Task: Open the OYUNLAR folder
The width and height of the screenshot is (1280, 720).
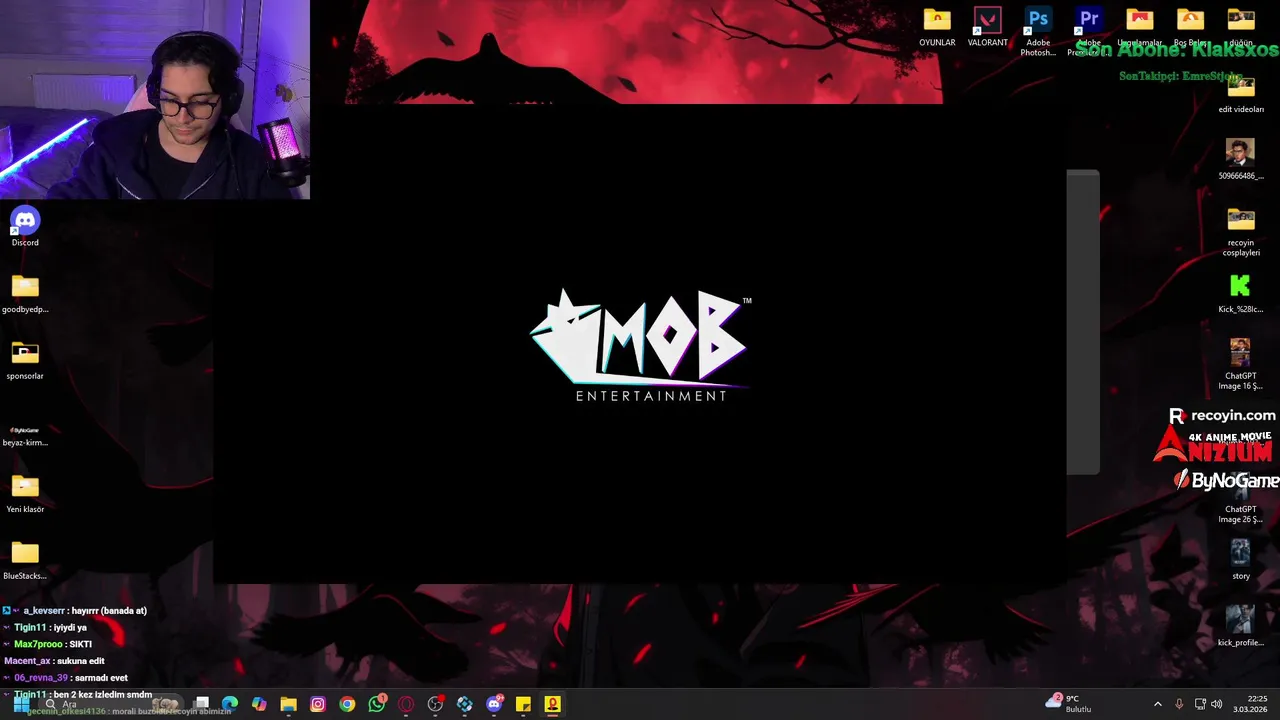Action: (x=937, y=27)
